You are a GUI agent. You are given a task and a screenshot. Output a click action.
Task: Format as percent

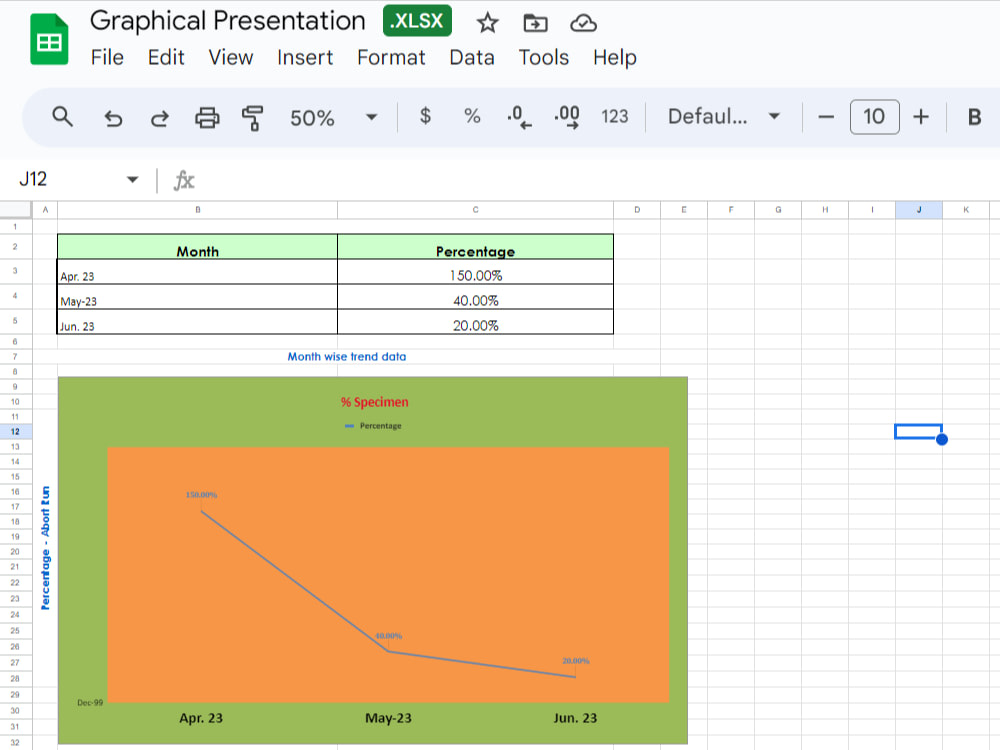(472, 116)
